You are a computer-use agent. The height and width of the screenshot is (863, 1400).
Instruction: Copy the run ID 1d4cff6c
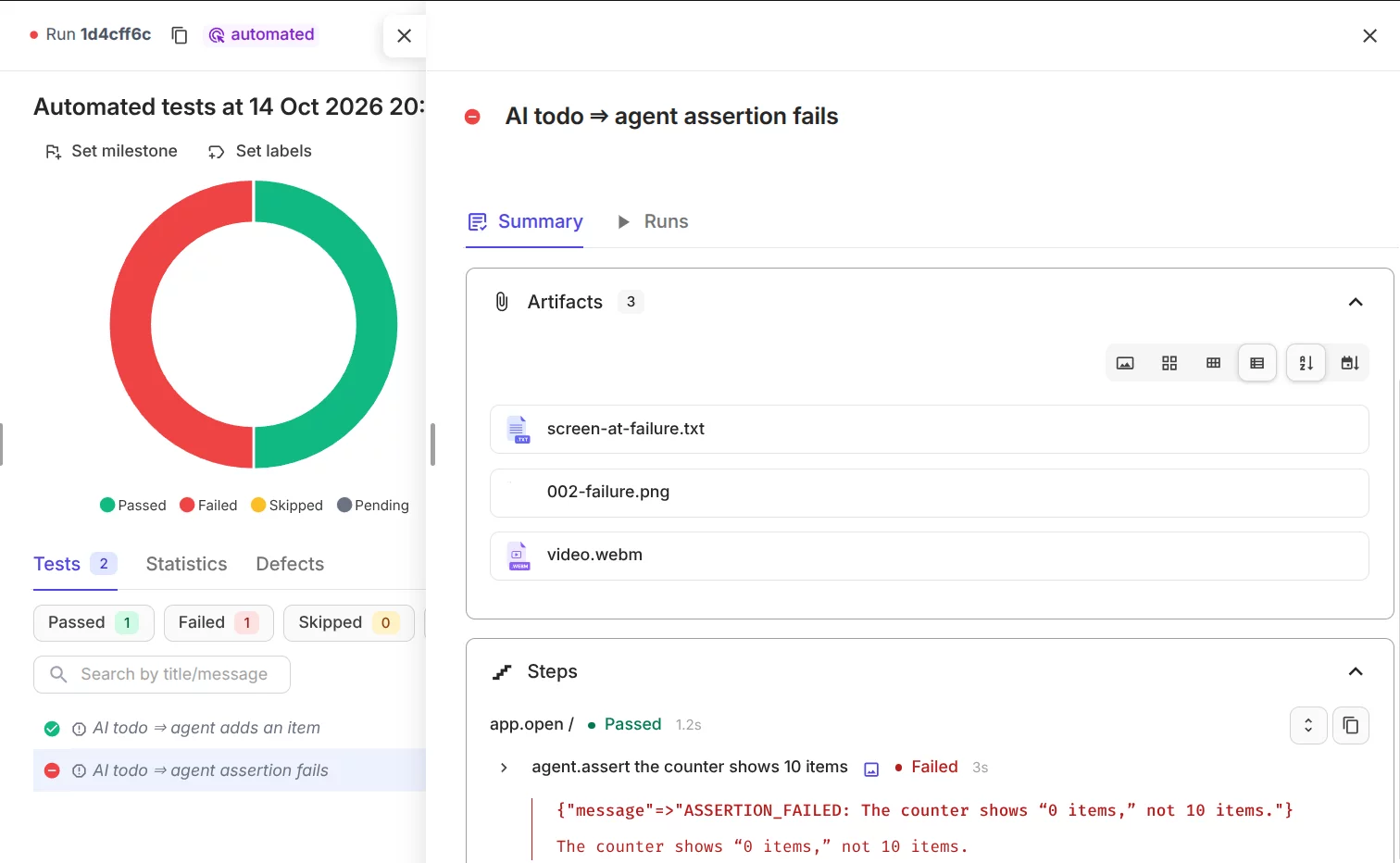coord(180,35)
